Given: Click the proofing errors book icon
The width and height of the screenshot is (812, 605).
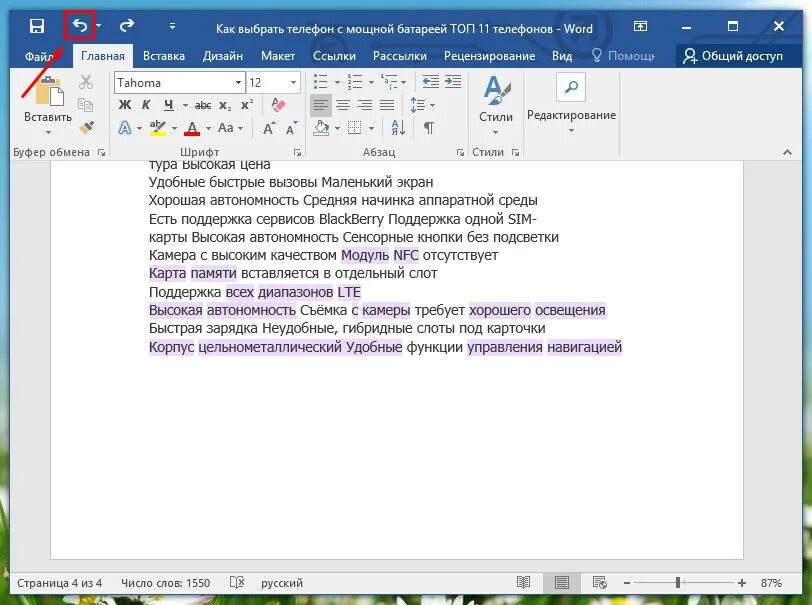Looking at the screenshot, I should [x=237, y=583].
